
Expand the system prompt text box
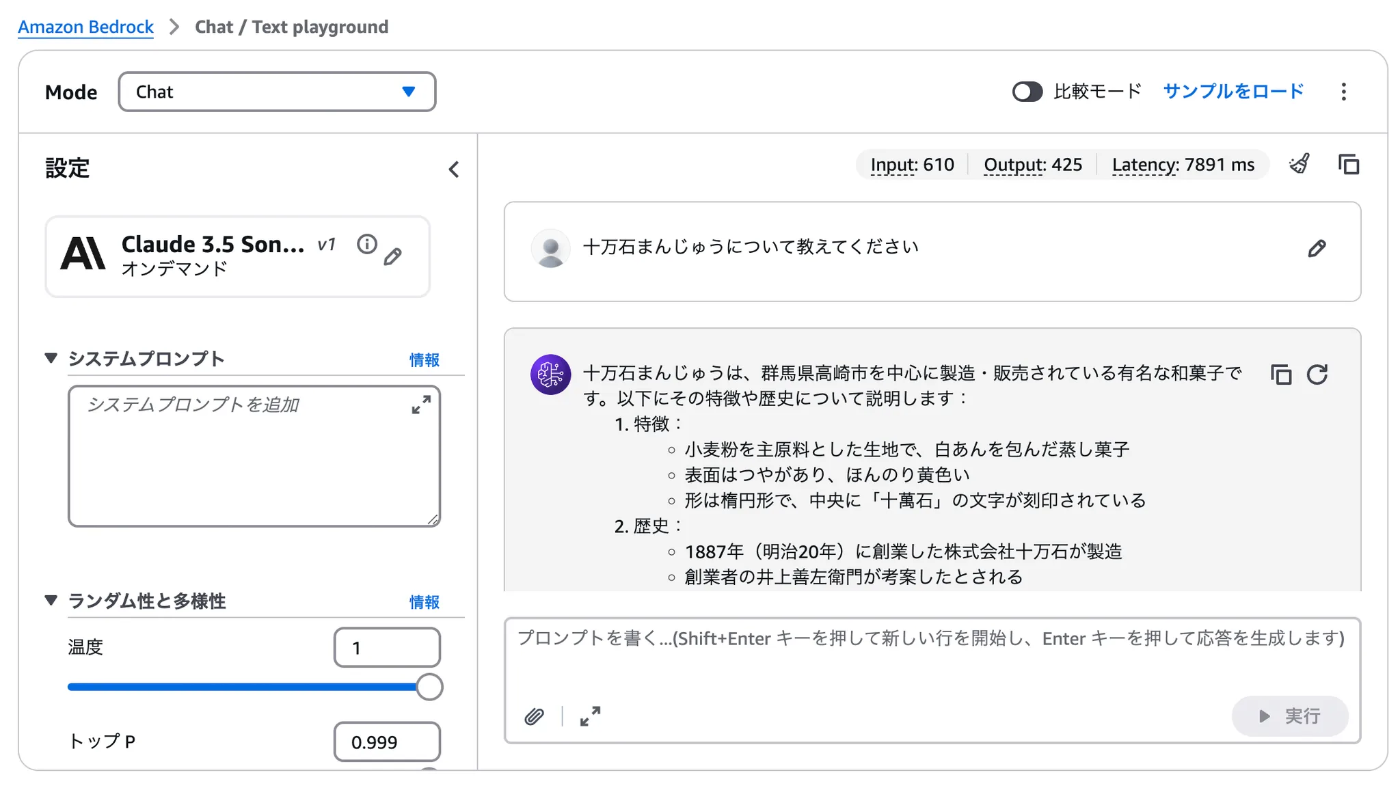[421, 405]
